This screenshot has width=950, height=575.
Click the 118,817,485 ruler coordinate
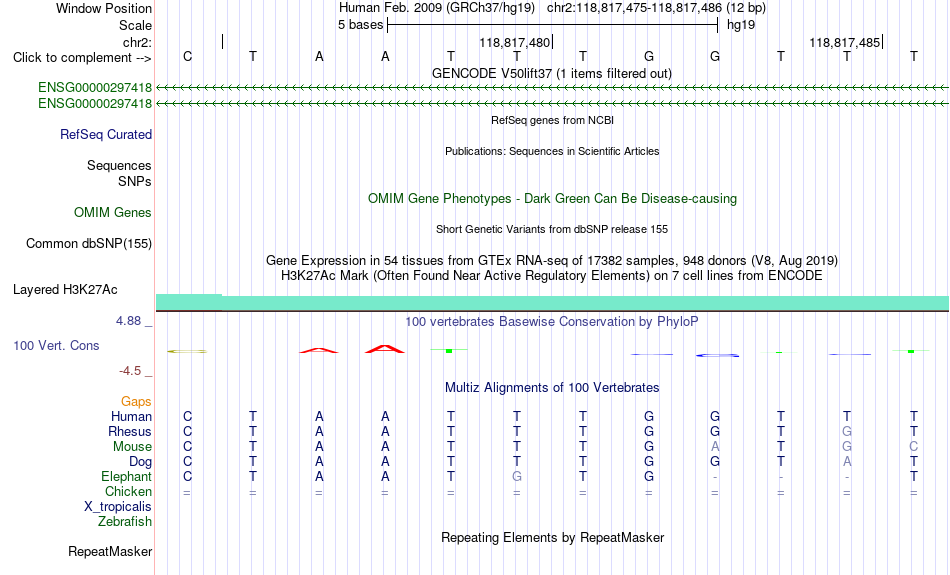tap(845, 42)
